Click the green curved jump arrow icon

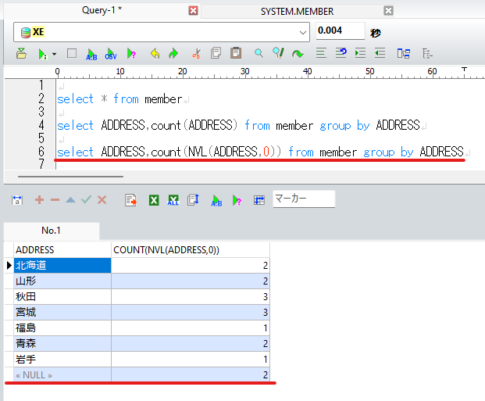tap(297, 54)
